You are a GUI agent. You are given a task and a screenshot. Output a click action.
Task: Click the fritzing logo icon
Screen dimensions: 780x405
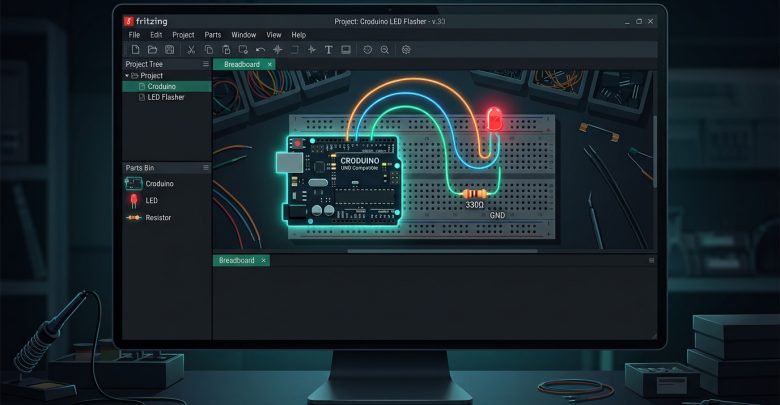[129, 21]
